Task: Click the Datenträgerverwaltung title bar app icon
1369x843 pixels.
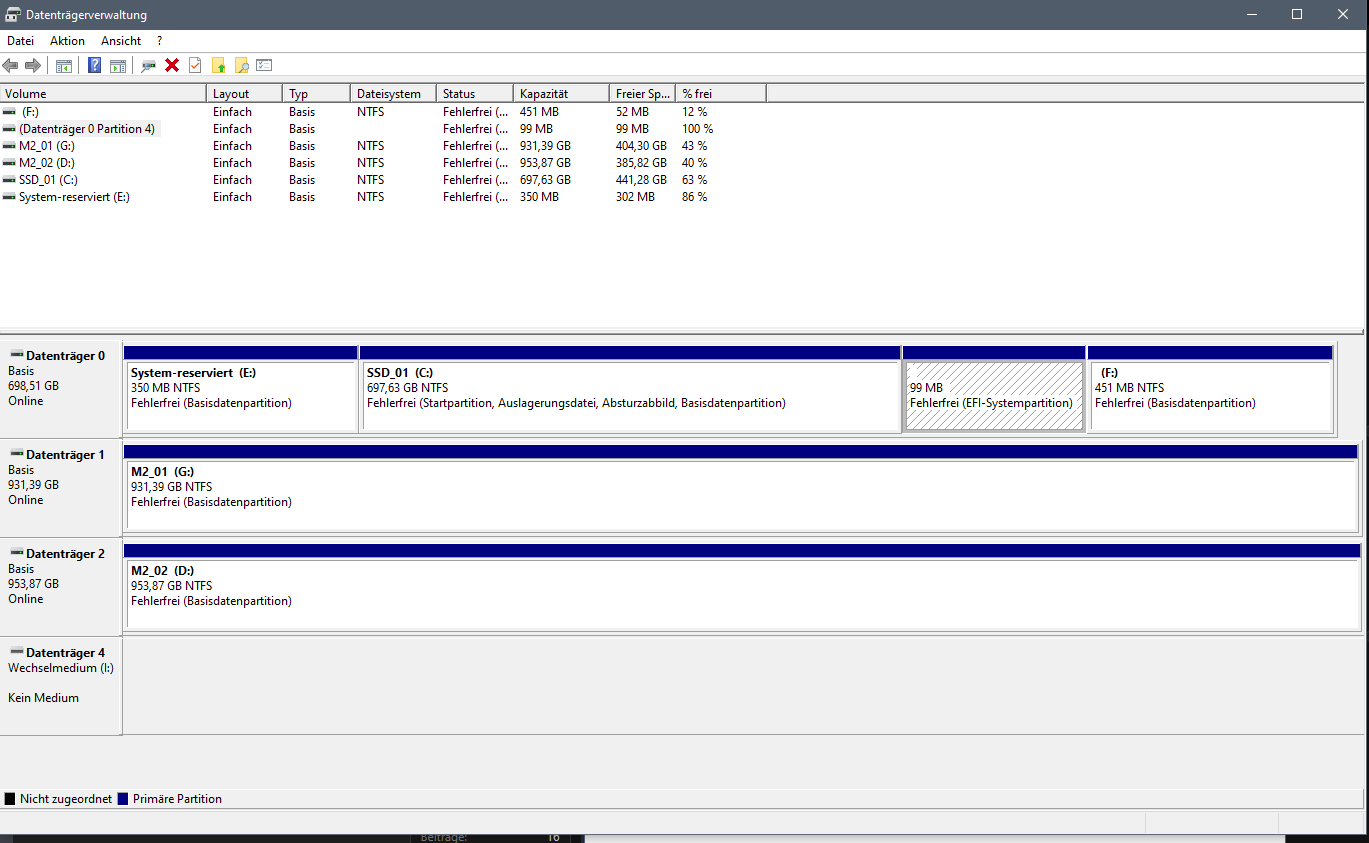Action: tap(13, 15)
